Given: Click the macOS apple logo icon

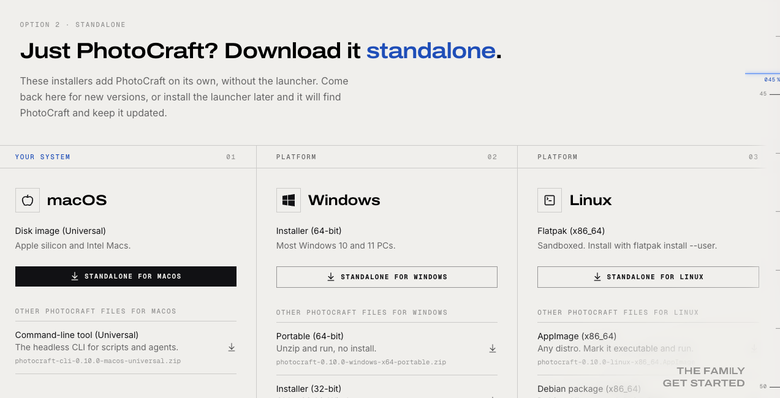Looking at the screenshot, I should pos(27,200).
